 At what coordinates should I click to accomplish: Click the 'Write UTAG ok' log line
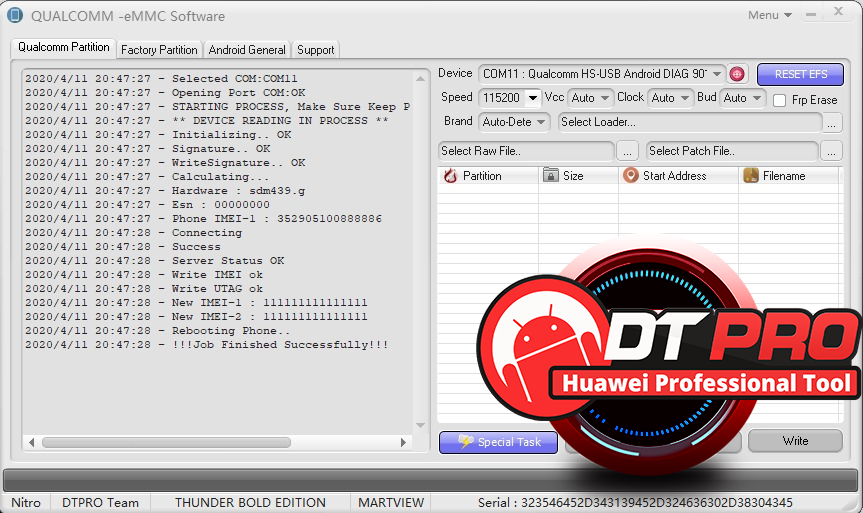144,288
